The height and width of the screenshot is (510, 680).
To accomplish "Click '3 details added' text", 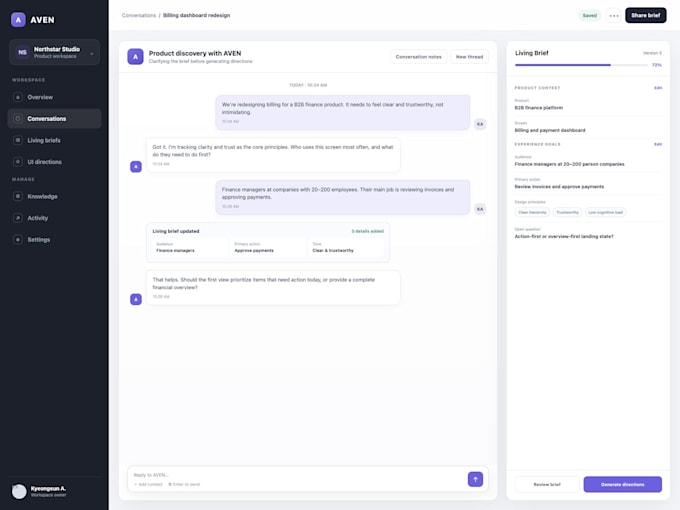I will 367,232.
